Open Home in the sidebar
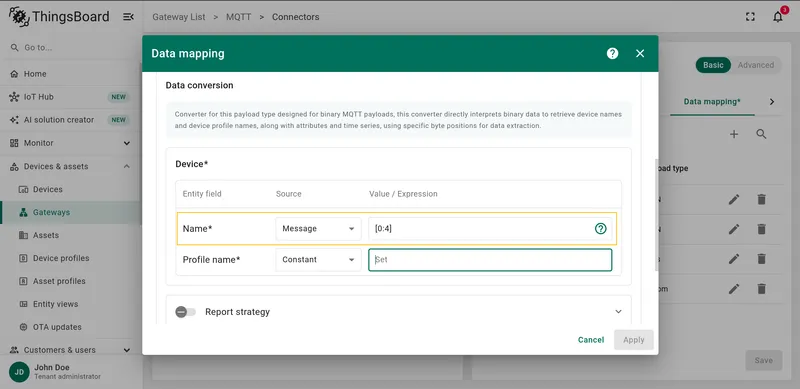The image size is (800, 389). (x=70, y=74)
